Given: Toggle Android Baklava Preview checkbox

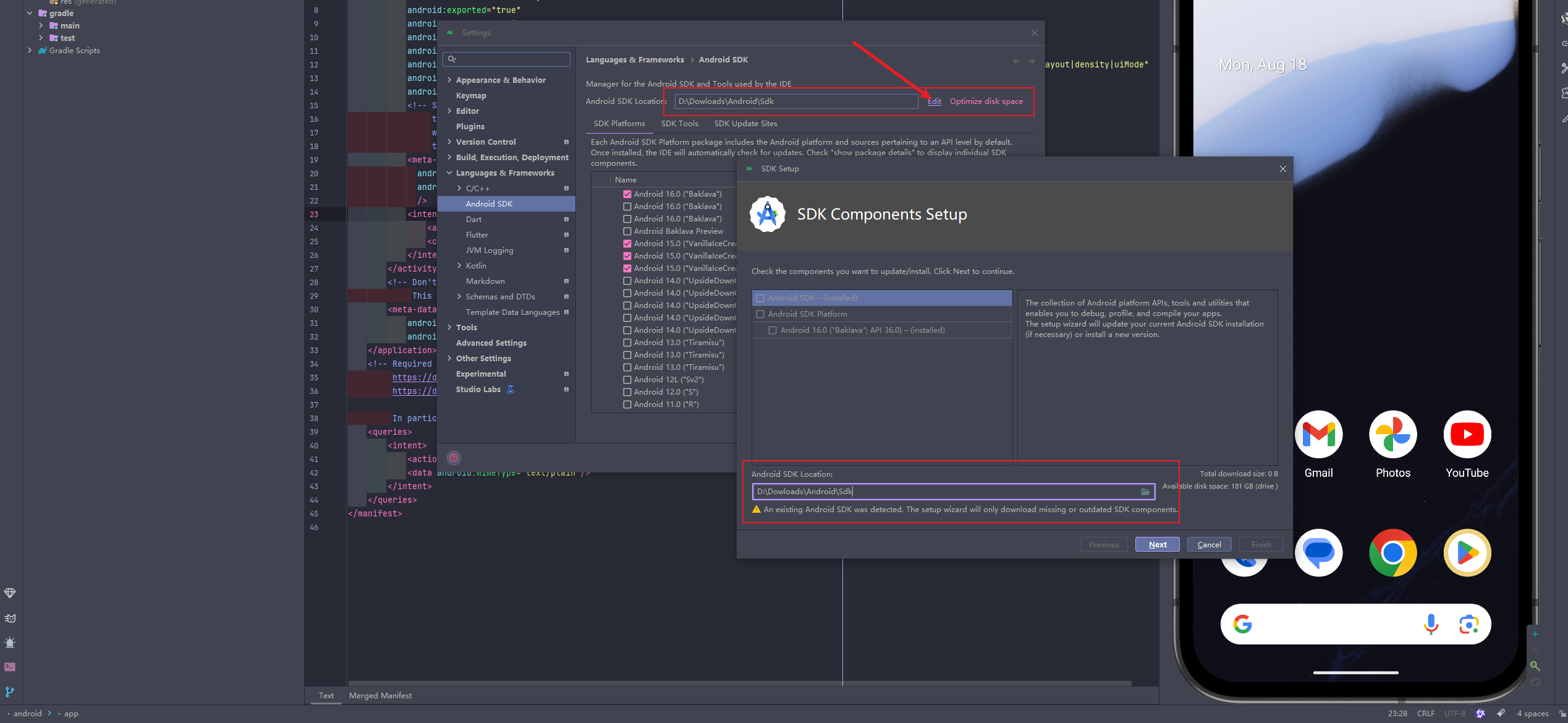Looking at the screenshot, I should click(x=627, y=231).
